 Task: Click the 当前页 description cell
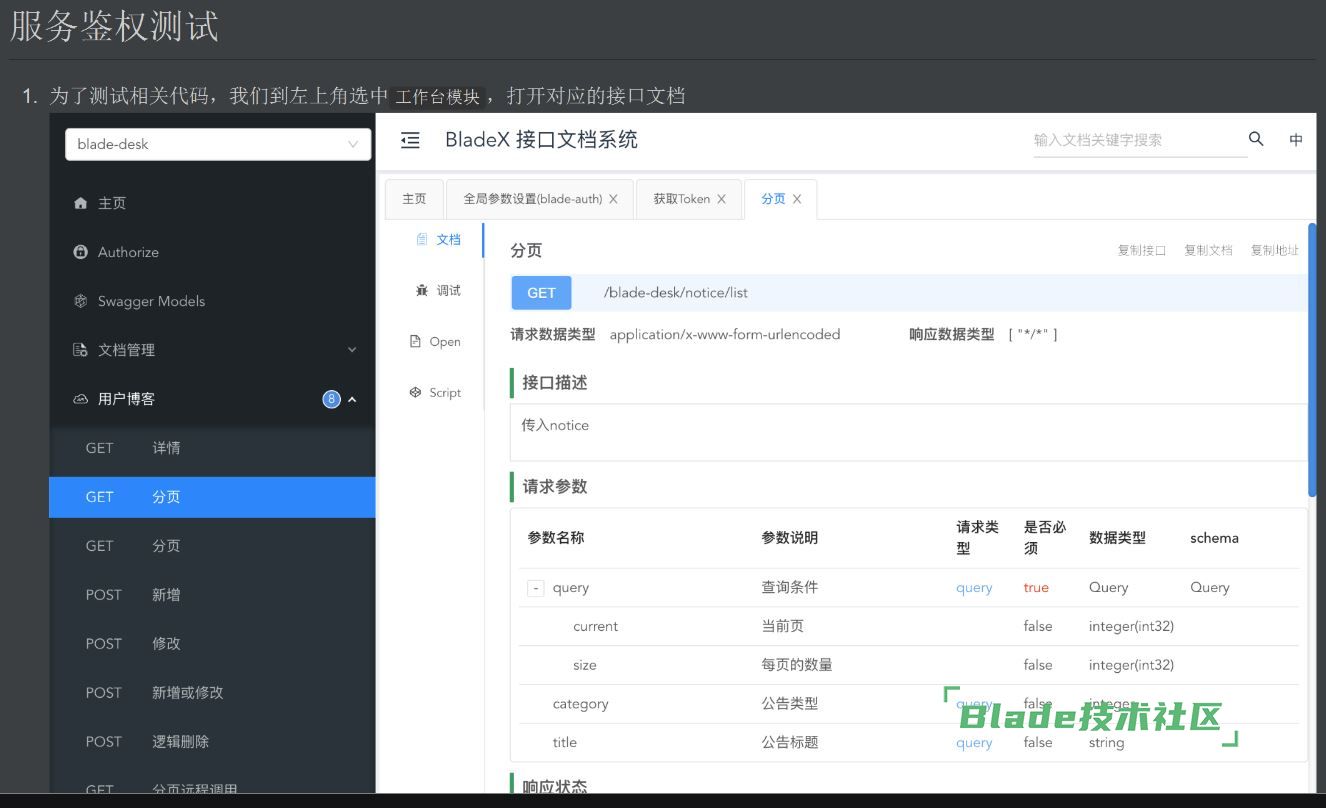pyautogui.click(x=783, y=626)
